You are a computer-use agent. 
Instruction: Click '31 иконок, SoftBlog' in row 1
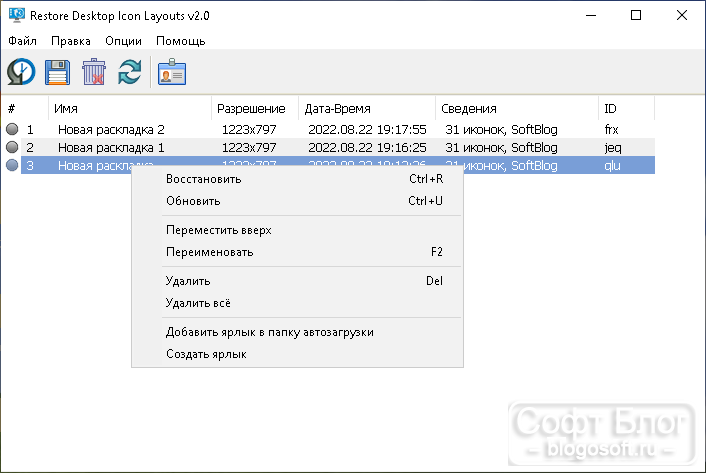pyautogui.click(x=501, y=130)
